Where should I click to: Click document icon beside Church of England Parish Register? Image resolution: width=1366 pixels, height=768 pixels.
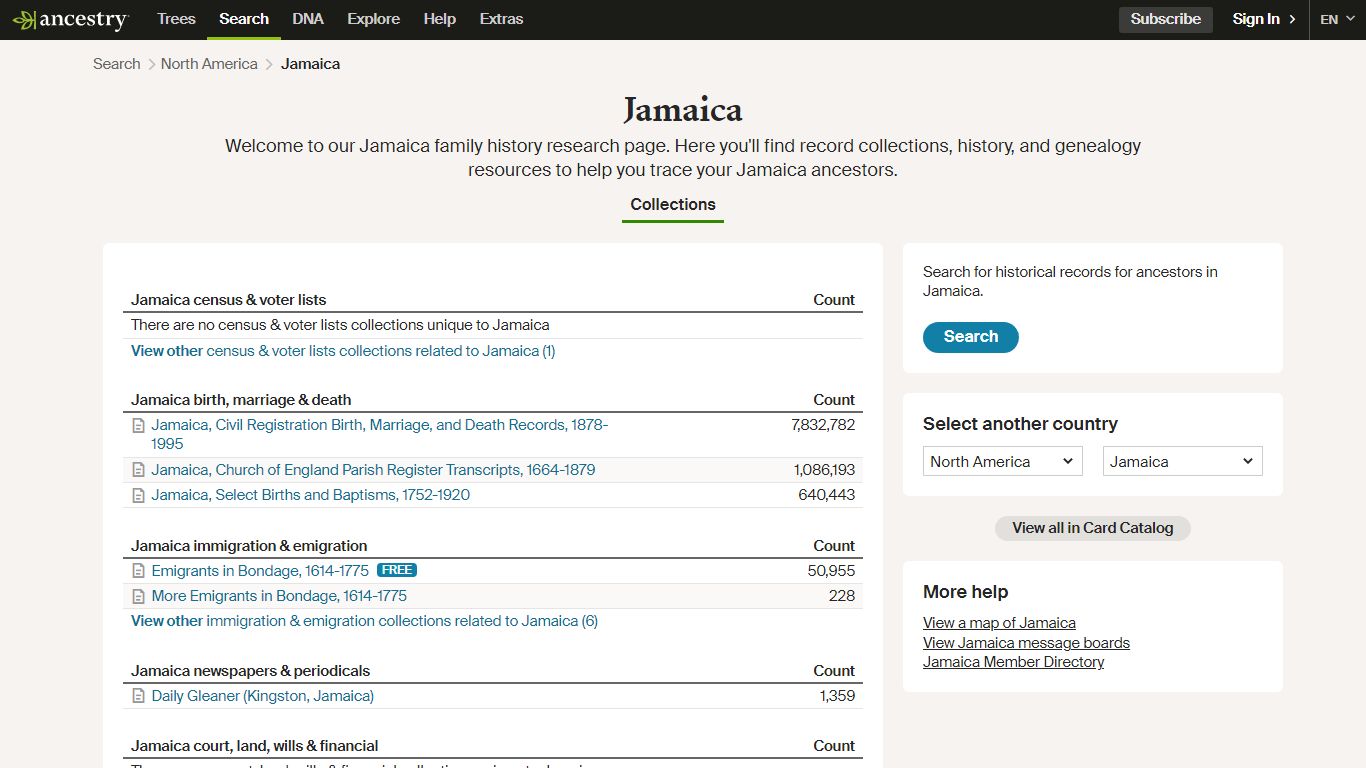tap(139, 471)
